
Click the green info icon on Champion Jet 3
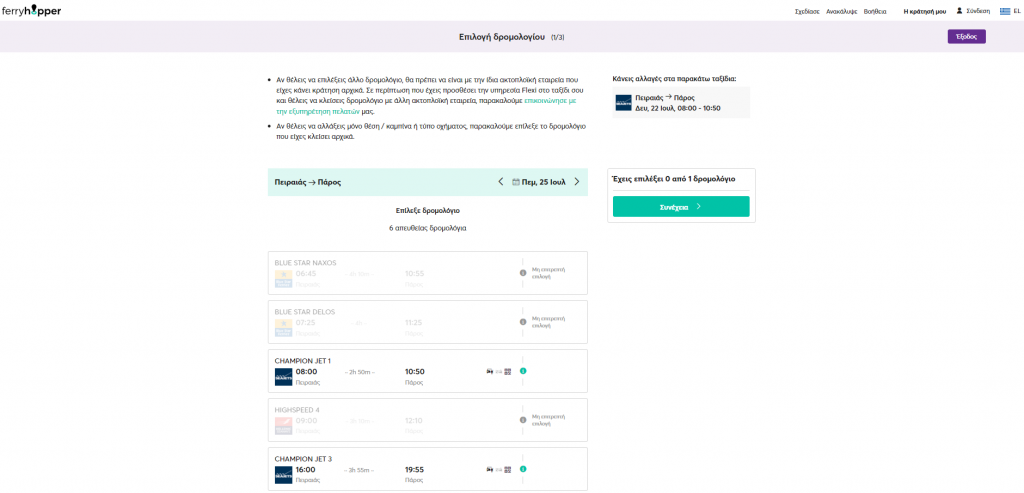coord(523,469)
